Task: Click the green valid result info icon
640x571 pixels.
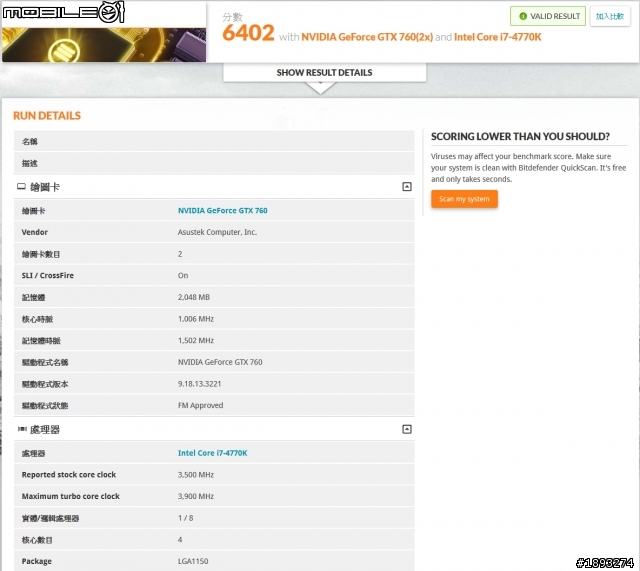Action: pos(523,16)
